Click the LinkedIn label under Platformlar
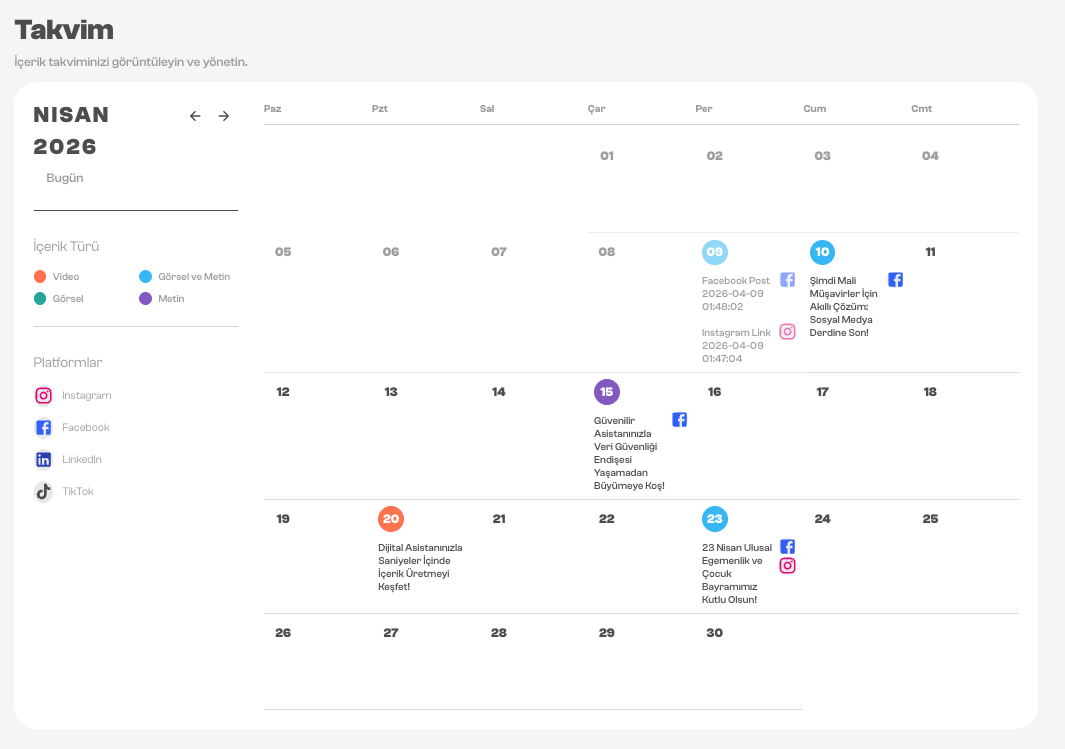 (82, 459)
